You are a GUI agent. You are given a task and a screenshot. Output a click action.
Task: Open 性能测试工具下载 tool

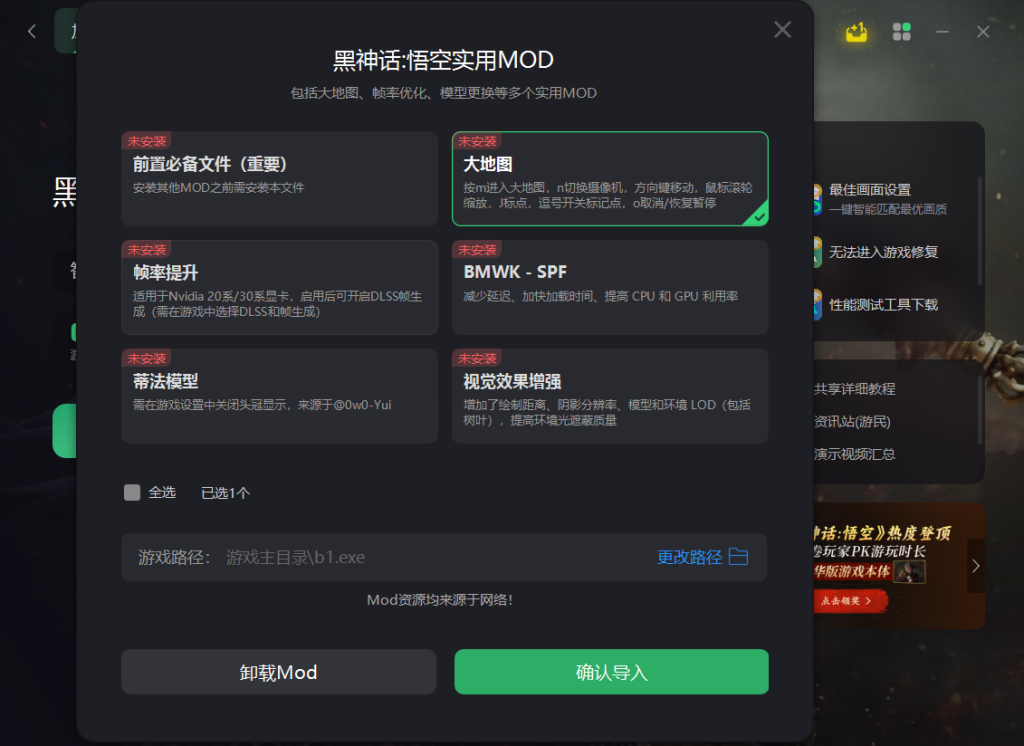[876, 304]
